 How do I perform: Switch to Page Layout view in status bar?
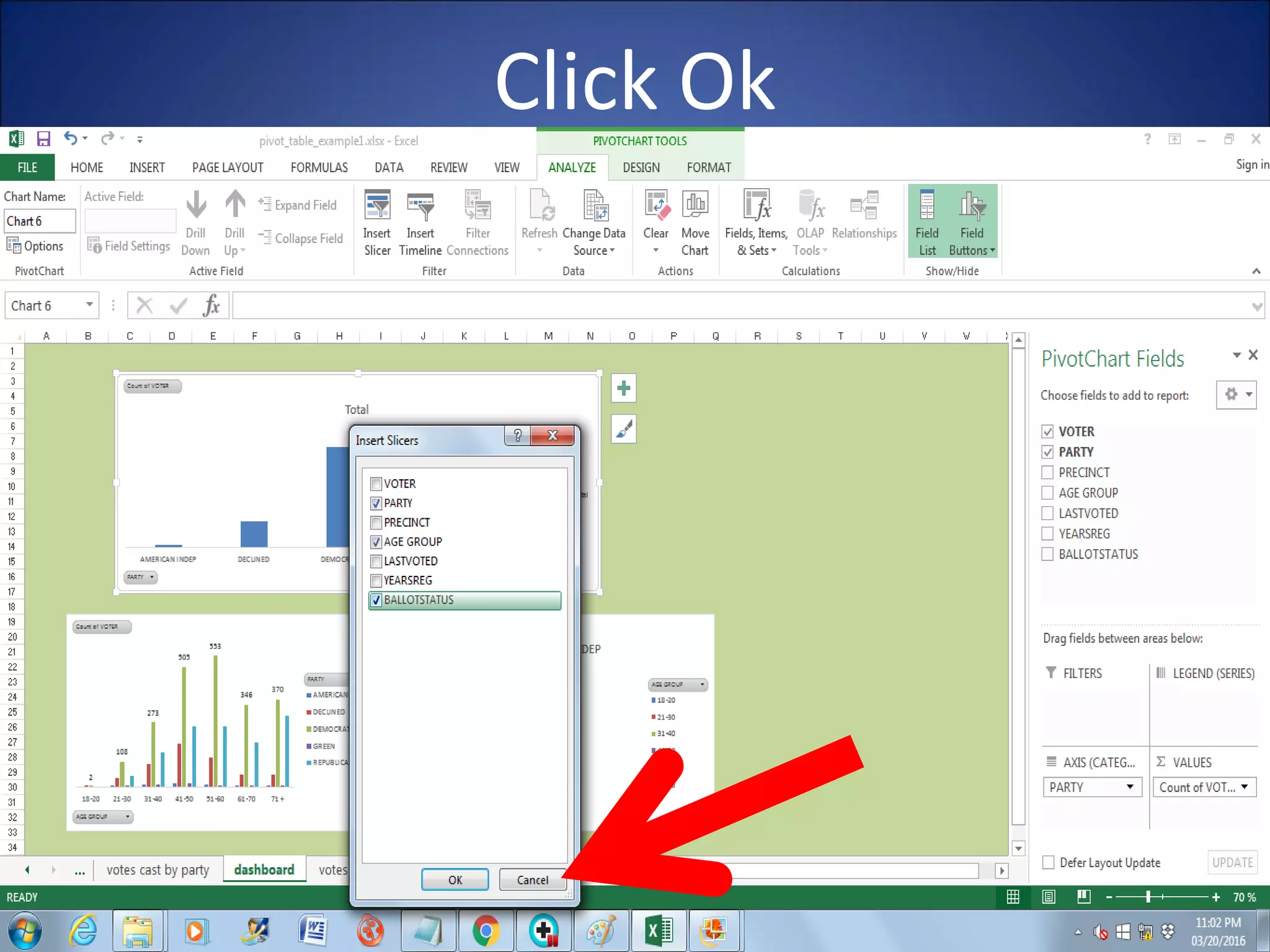tap(1049, 897)
